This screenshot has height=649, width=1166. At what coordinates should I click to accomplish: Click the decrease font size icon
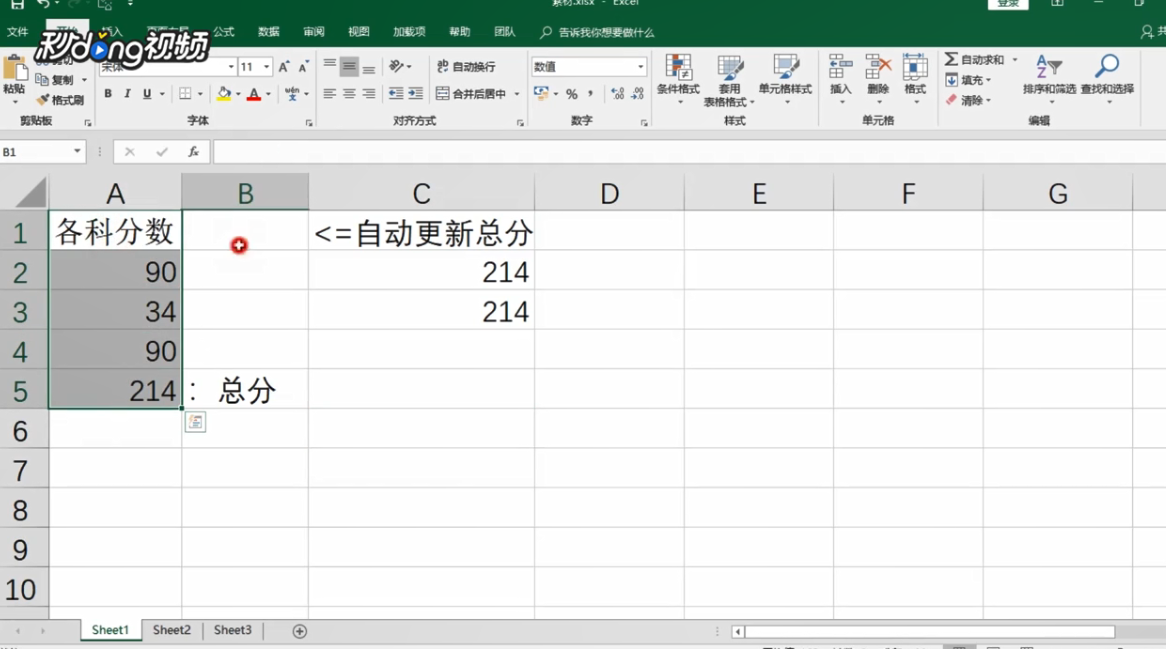[303, 67]
